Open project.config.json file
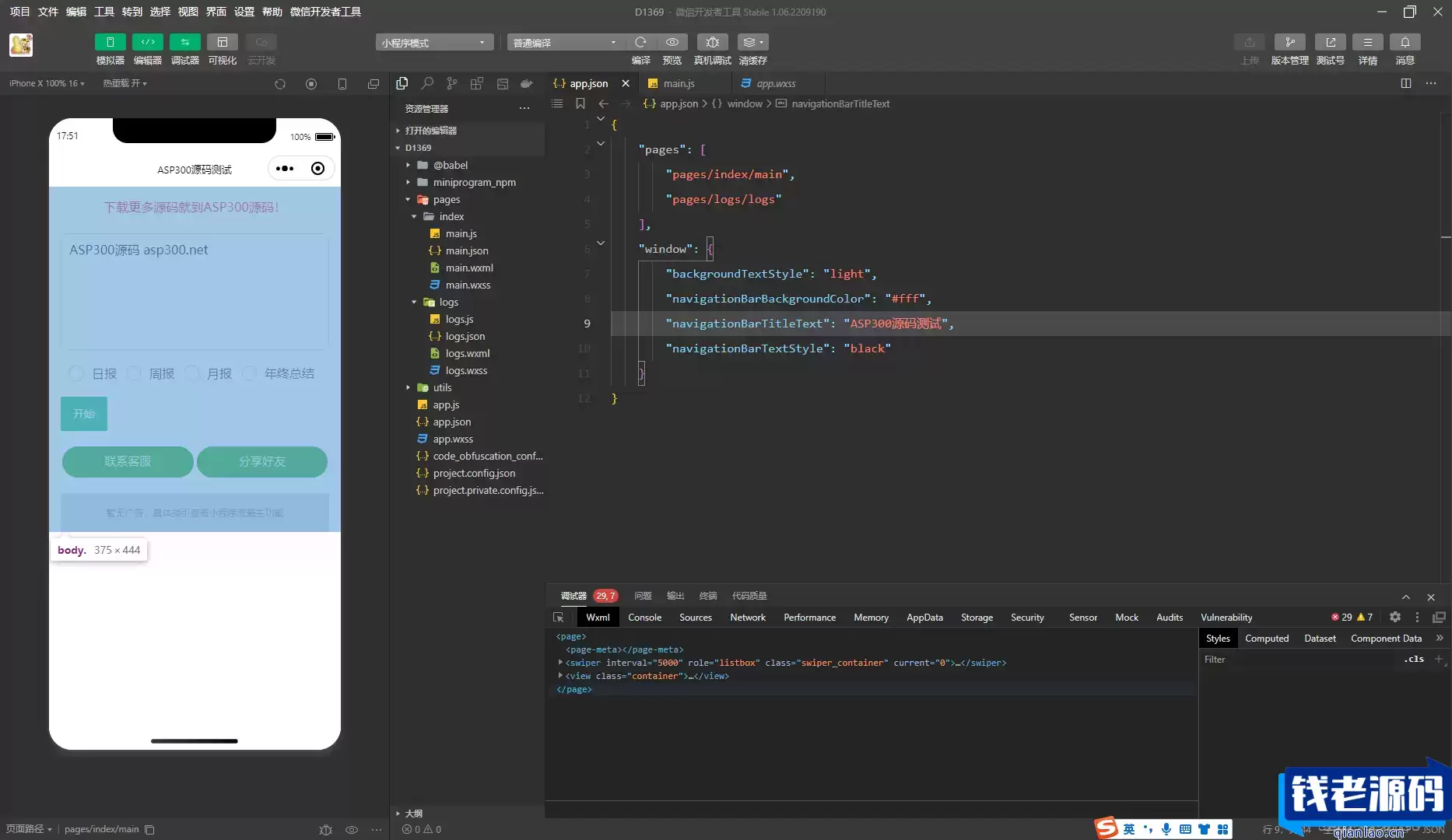1452x840 pixels. [474, 473]
